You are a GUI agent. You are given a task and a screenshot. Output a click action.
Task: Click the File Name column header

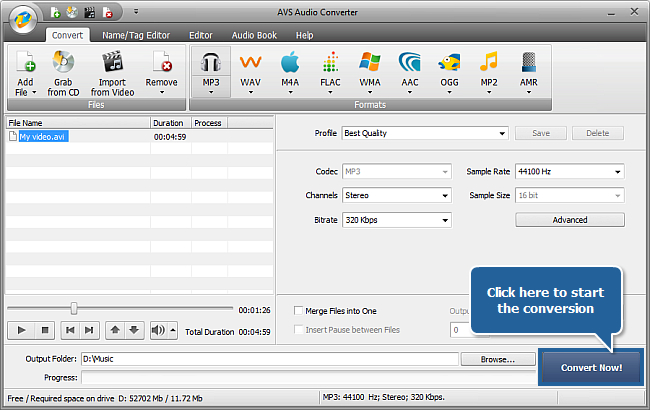coord(78,123)
